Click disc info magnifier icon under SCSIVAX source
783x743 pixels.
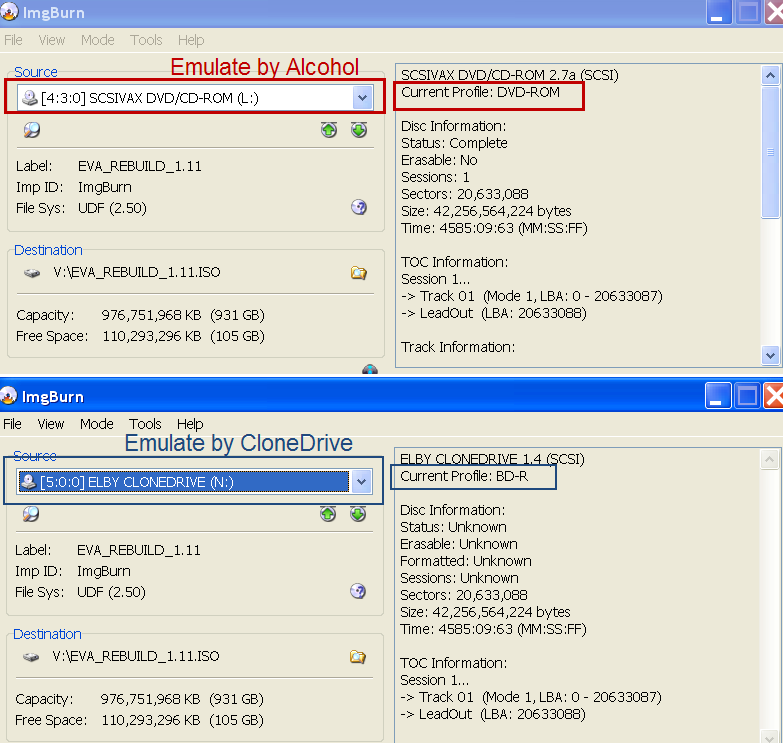32,130
